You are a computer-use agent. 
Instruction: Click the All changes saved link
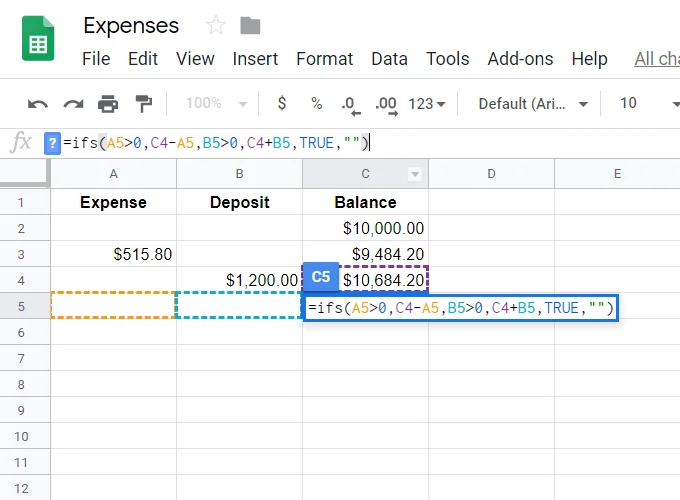click(657, 59)
